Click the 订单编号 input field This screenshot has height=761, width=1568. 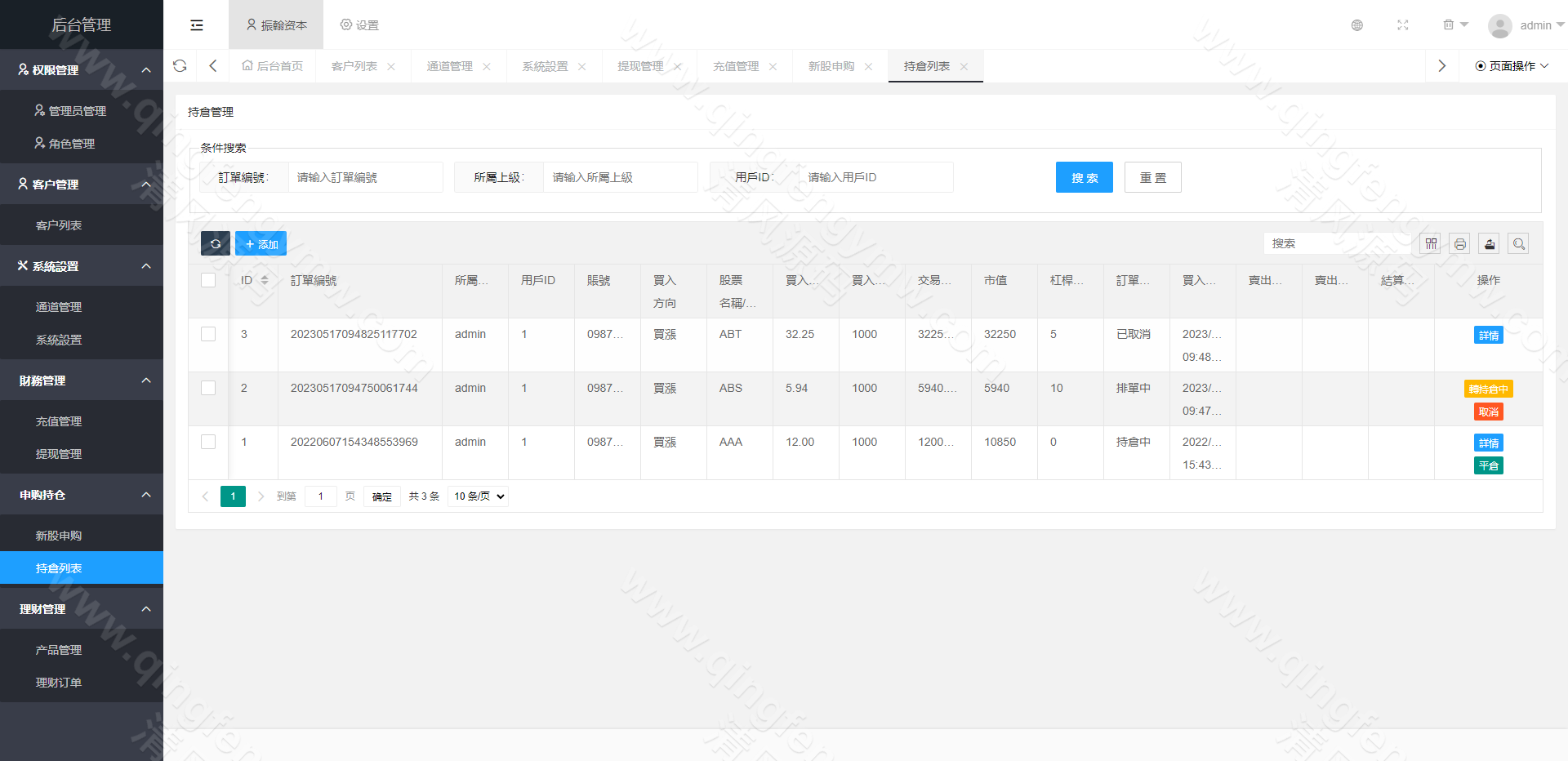pos(364,177)
